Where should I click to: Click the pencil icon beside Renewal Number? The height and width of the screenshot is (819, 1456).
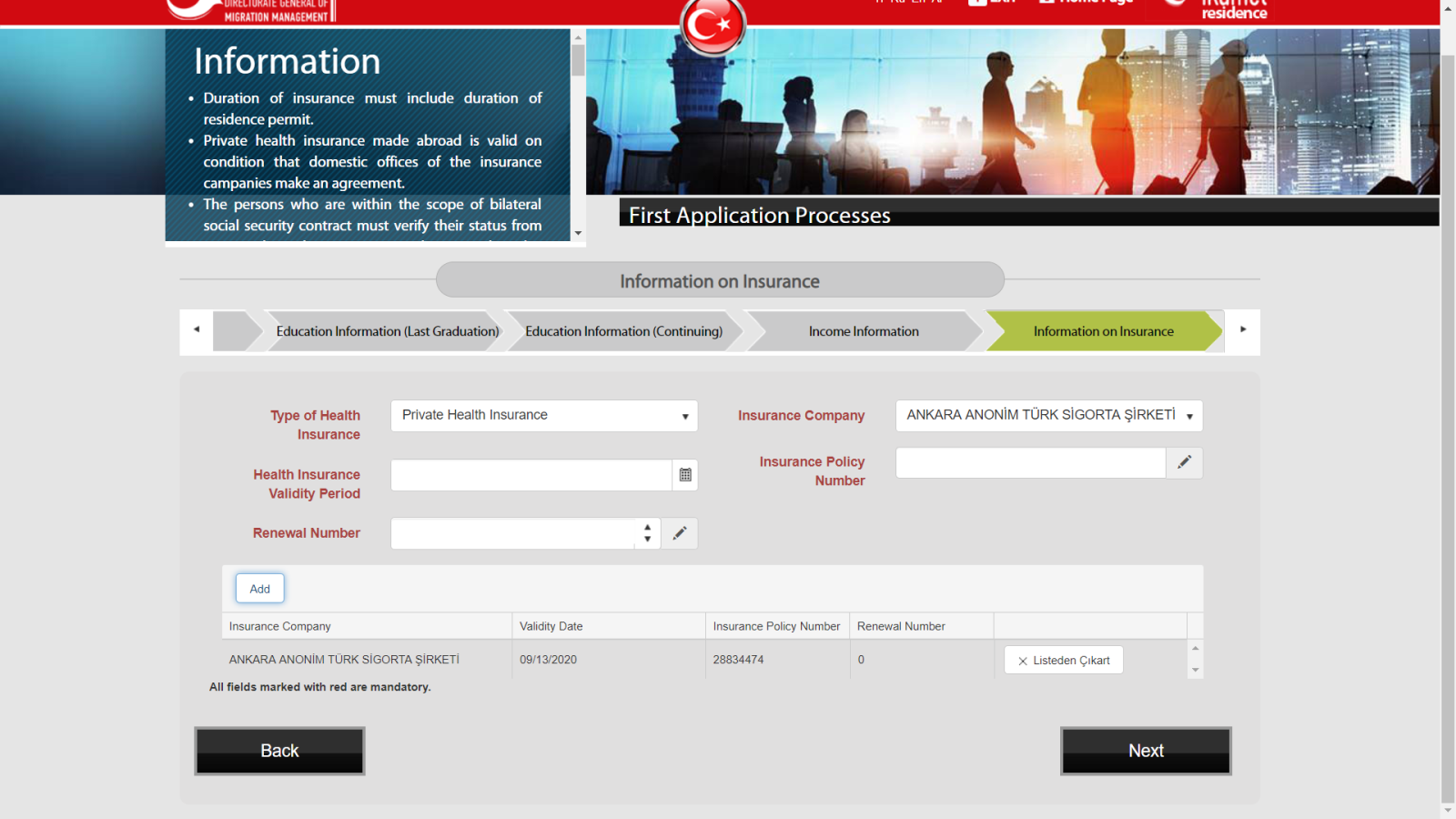click(679, 533)
